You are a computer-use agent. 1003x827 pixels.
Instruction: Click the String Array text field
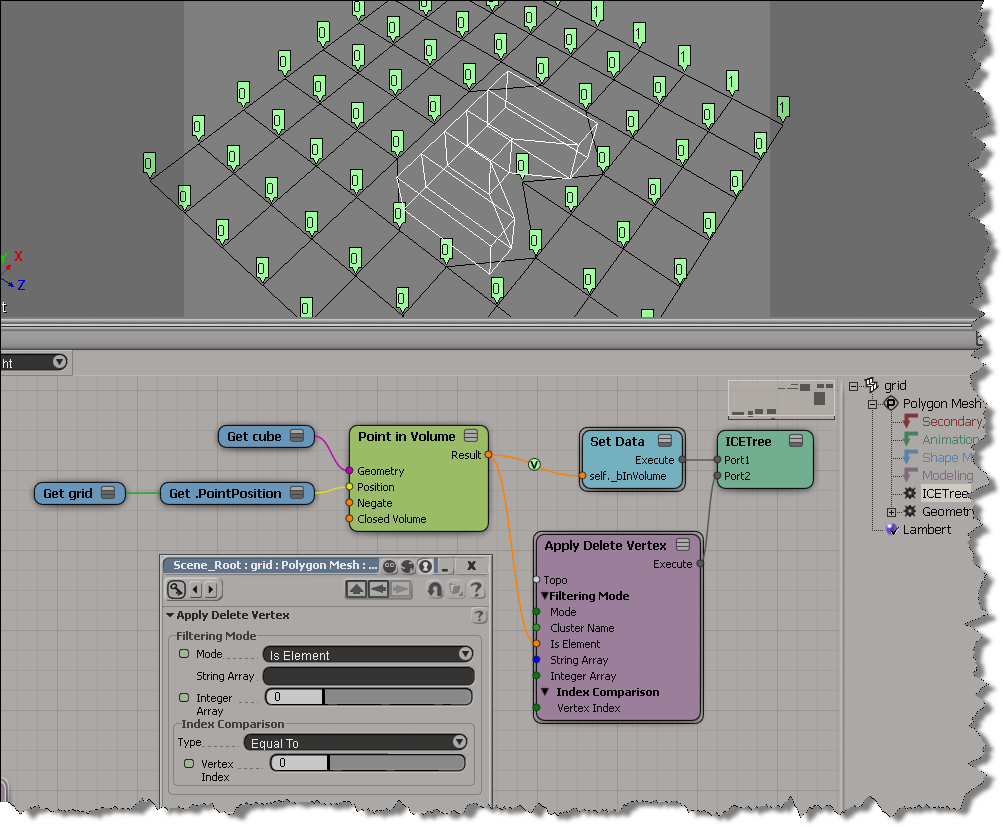[x=367, y=676]
